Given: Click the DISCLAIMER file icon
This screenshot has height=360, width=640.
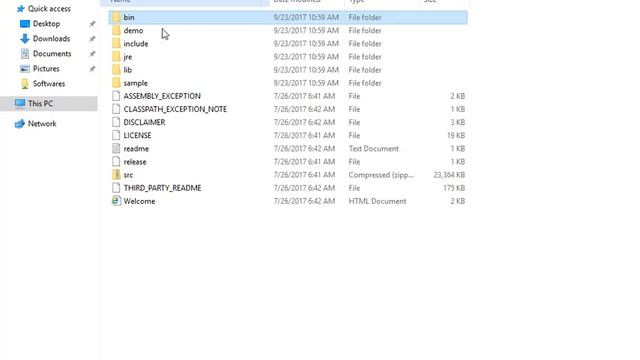Looking at the screenshot, I should click(116, 122).
